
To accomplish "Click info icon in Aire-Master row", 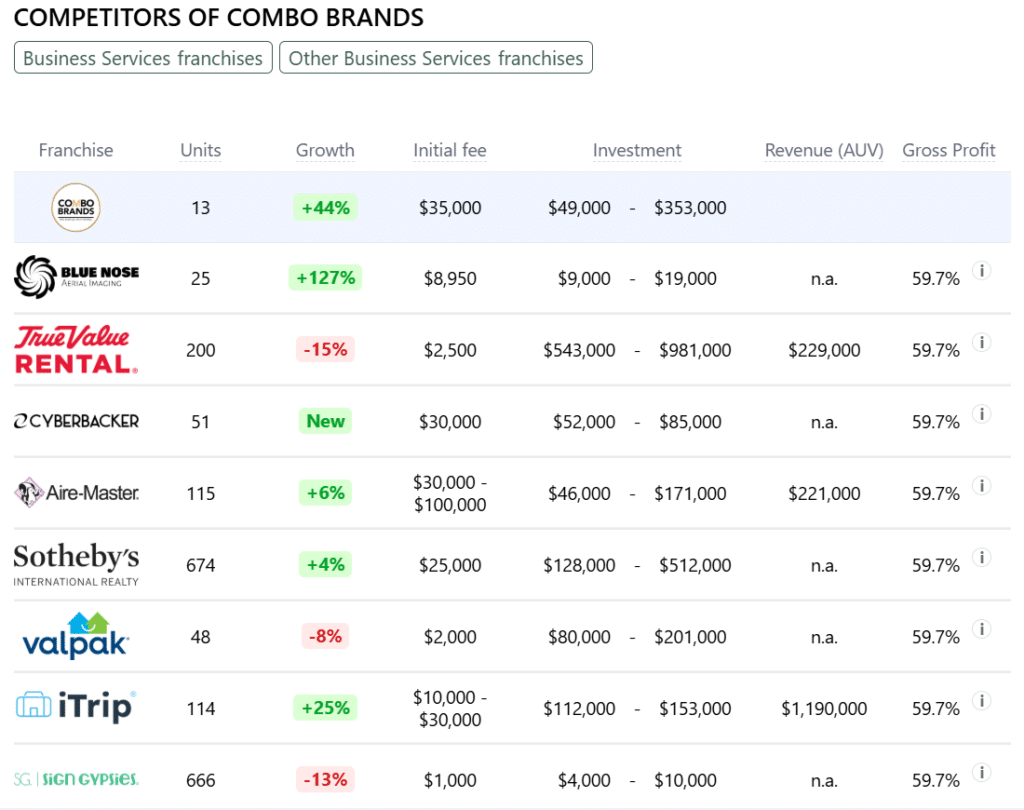I will click(x=982, y=485).
